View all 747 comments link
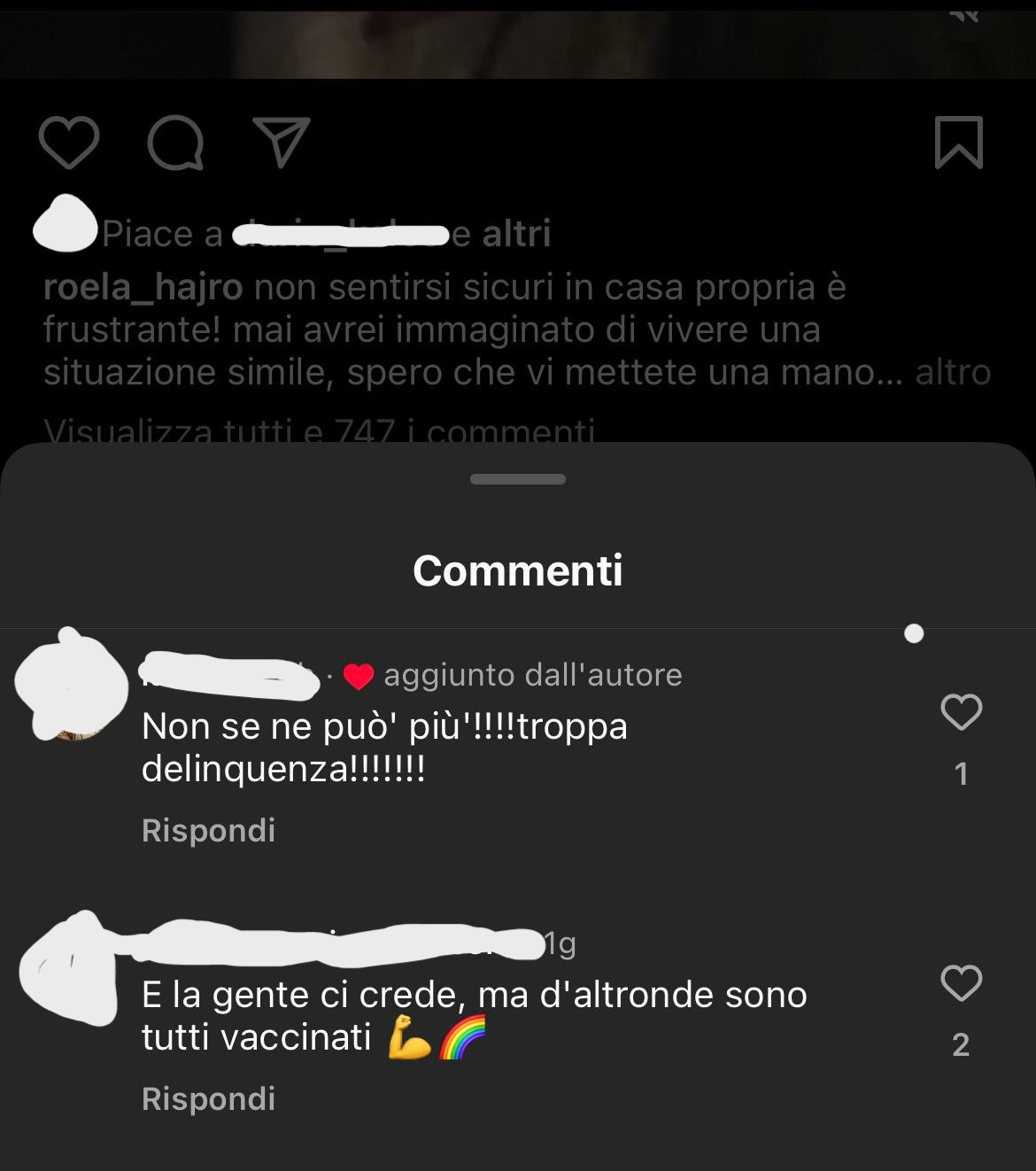The width and height of the screenshot is (1036, 1171). 319,431
